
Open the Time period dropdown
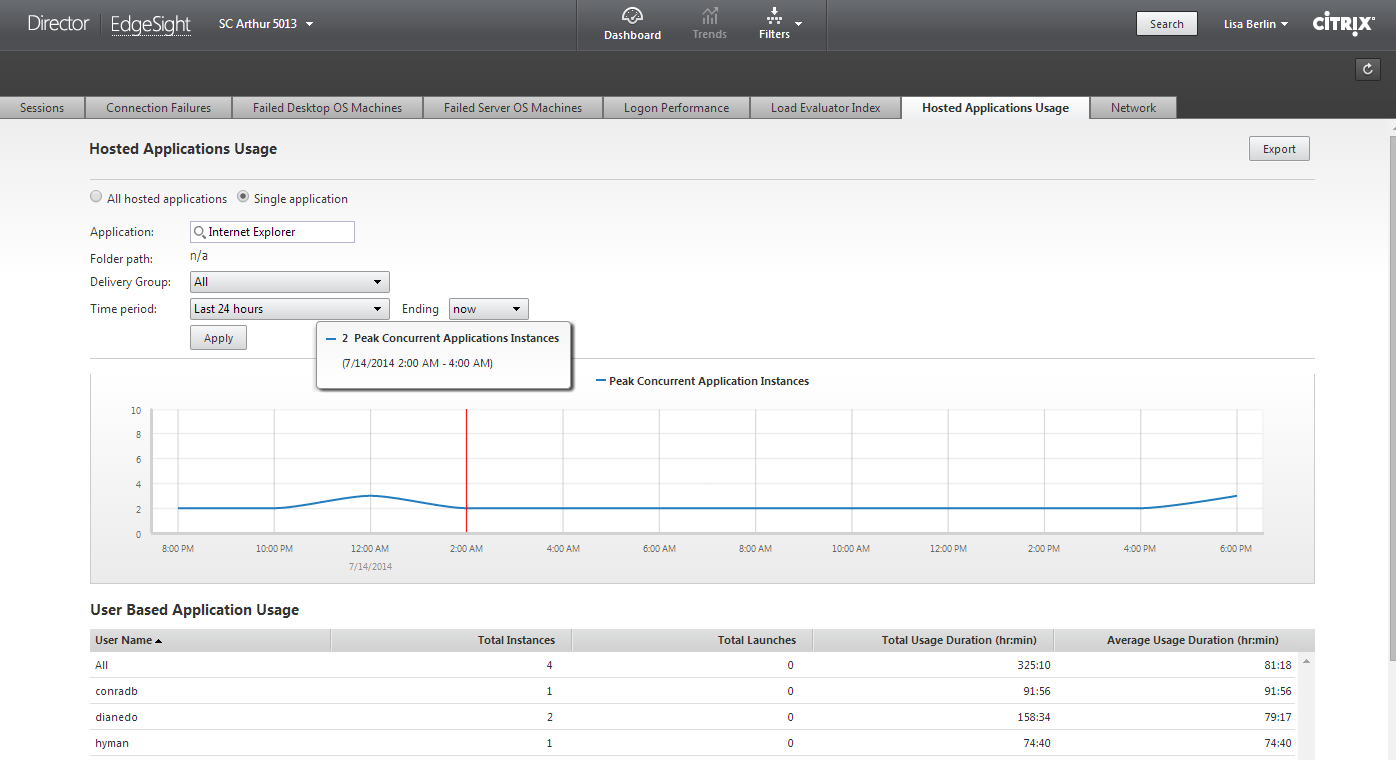pyautogui.click(x=289, y=309)
